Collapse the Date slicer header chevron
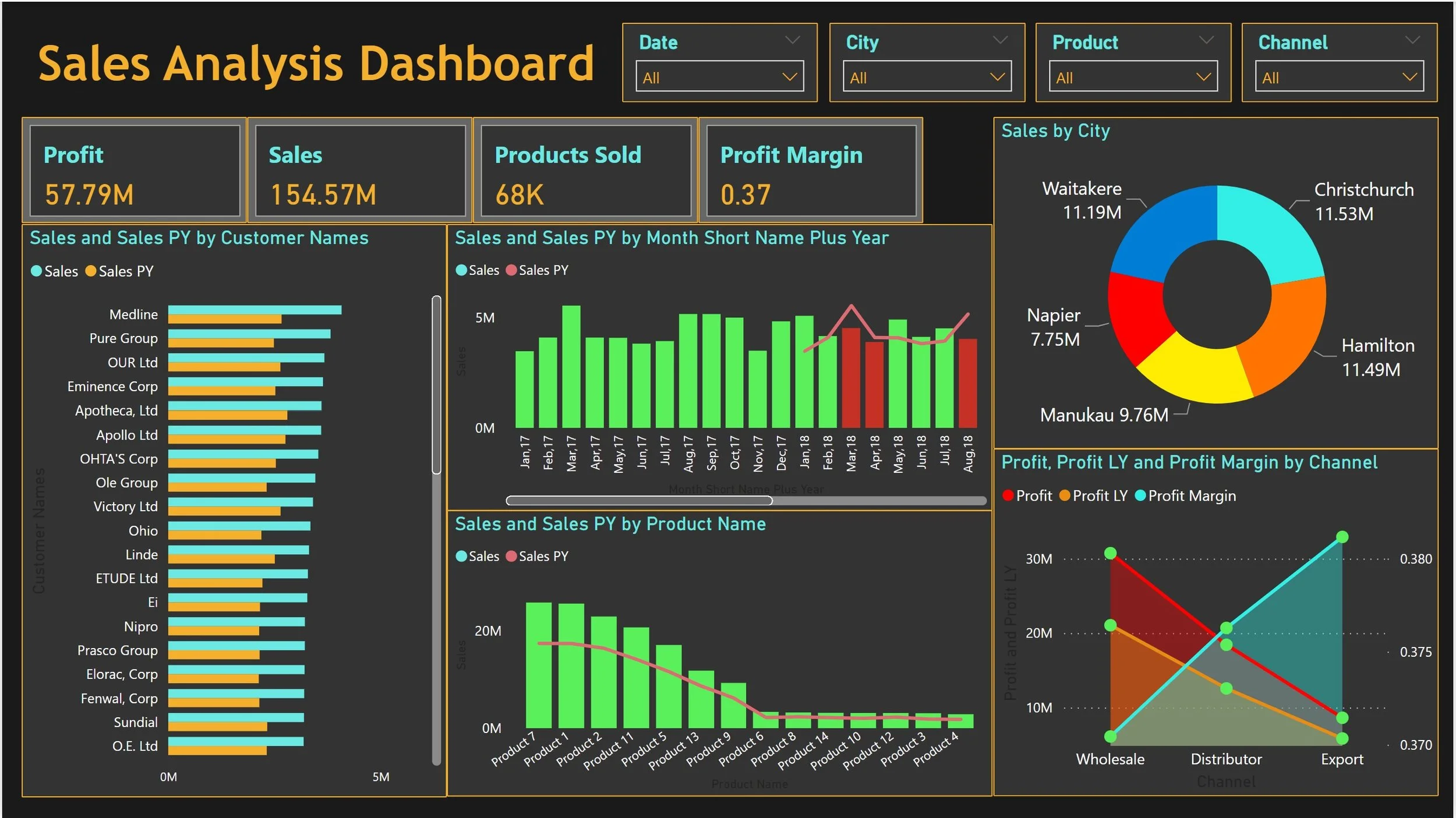This screenshot has height=818, width=1456. 792,40
